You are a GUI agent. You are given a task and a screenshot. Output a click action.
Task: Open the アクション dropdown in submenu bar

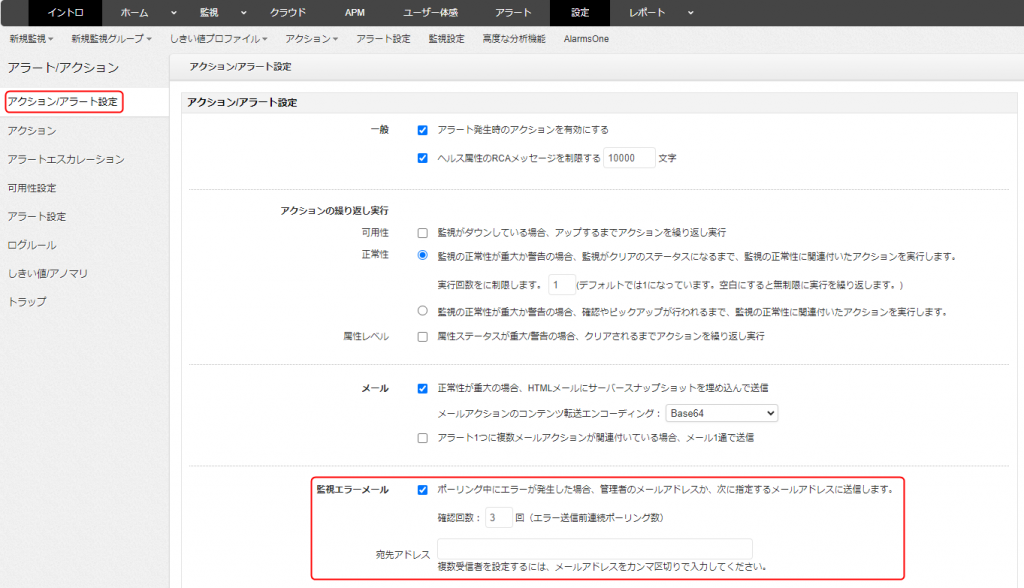pos(312,39)
